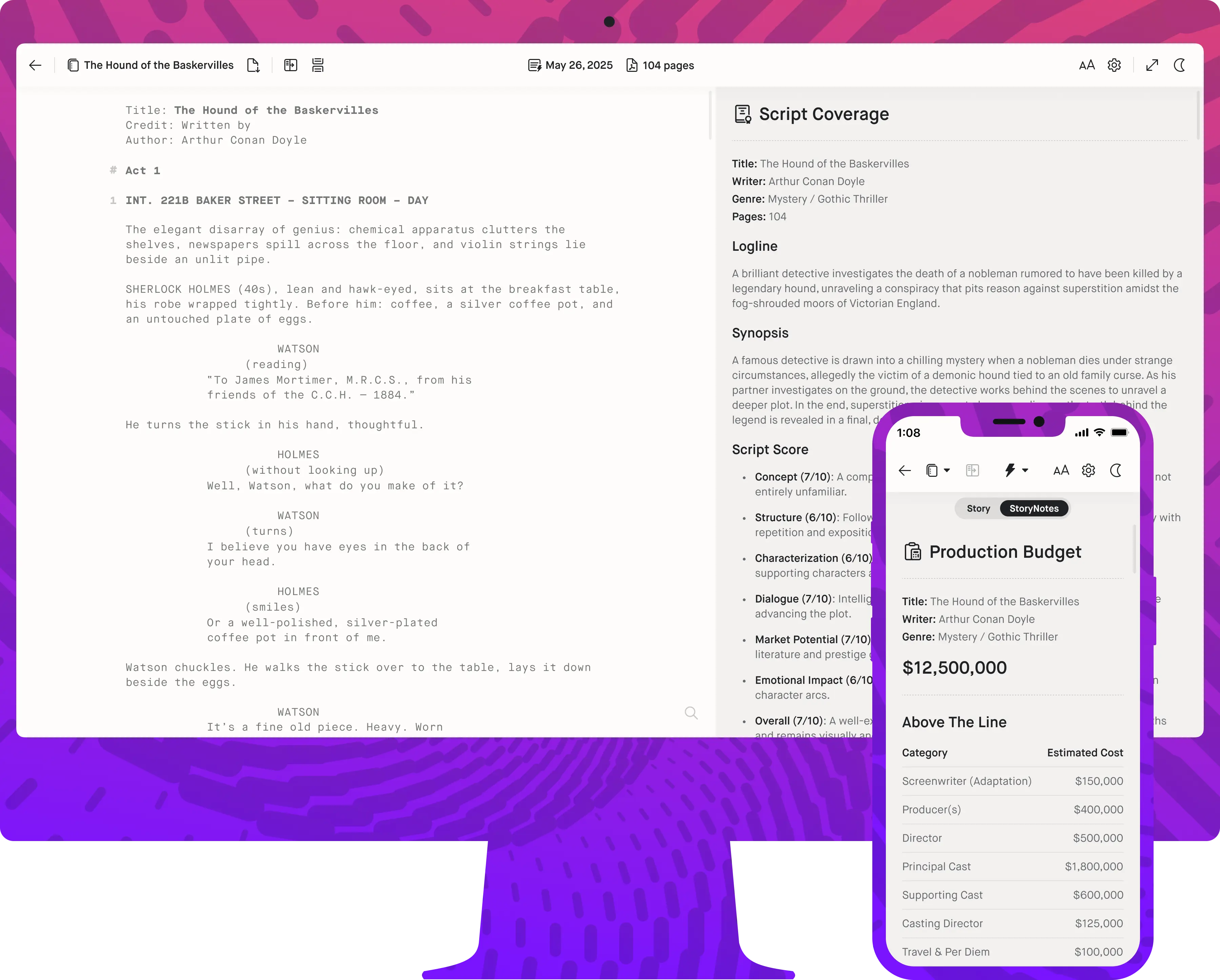
Task: Tap the phone back arrow
Action: point(905,470)
